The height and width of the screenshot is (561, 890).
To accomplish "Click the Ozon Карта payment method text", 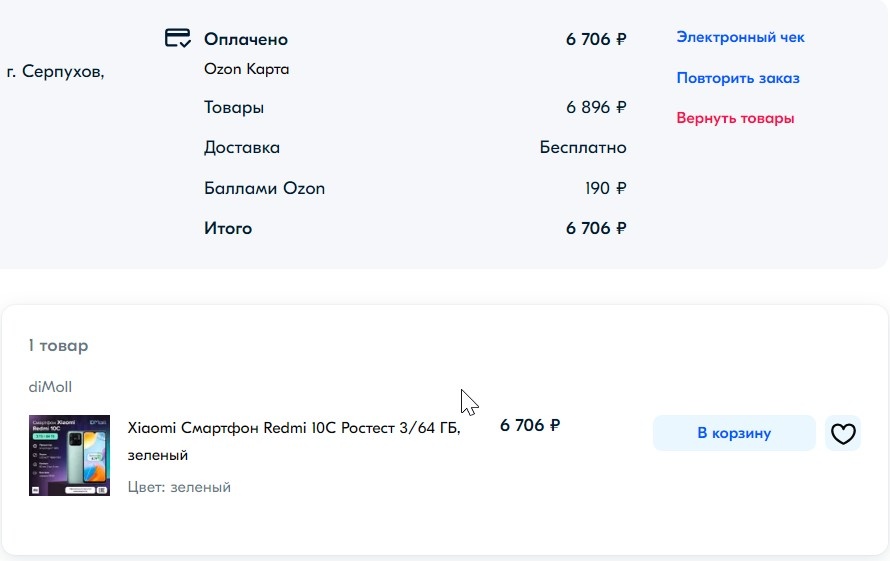I will tap(246, 70).
